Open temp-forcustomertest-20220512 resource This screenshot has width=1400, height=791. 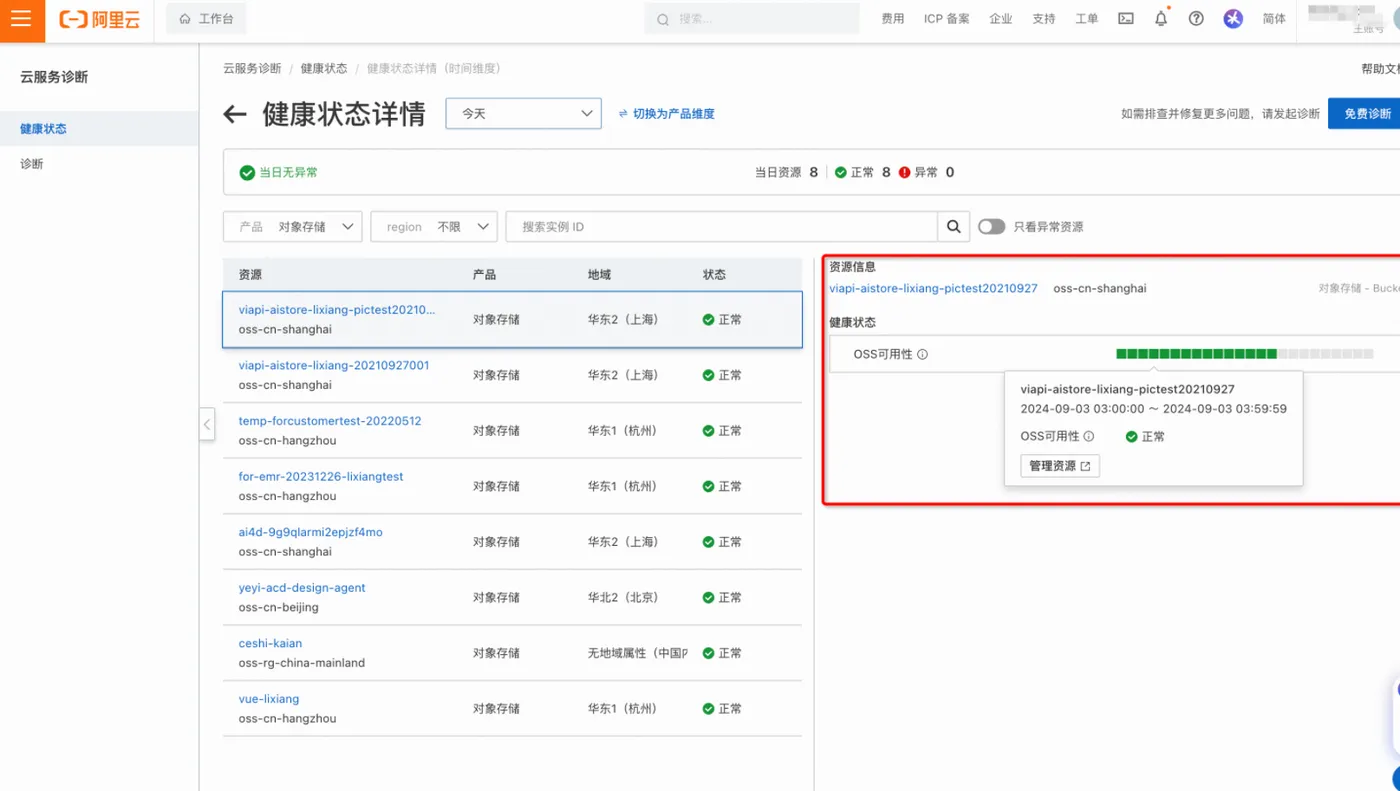(x=330, y=421)
